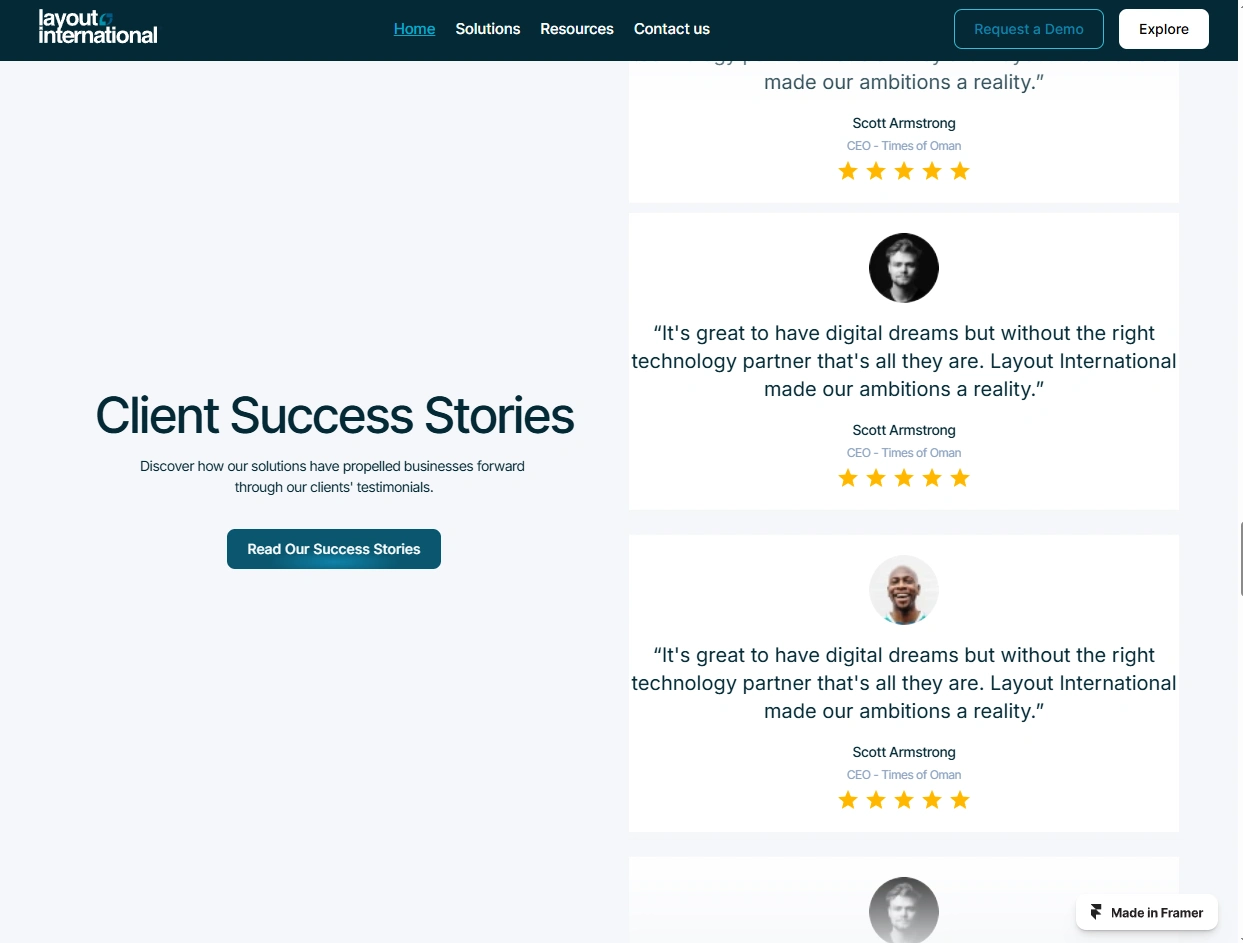Open the Solutions menu item

coord(487,29)
